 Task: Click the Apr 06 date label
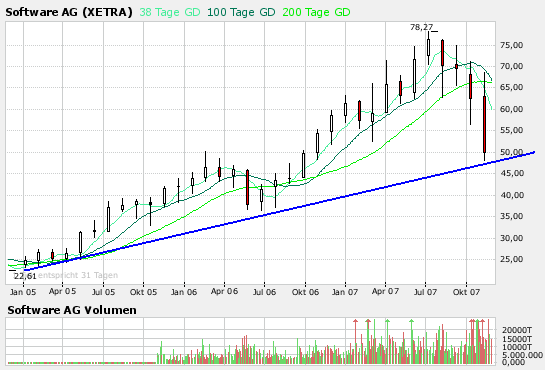225,291
